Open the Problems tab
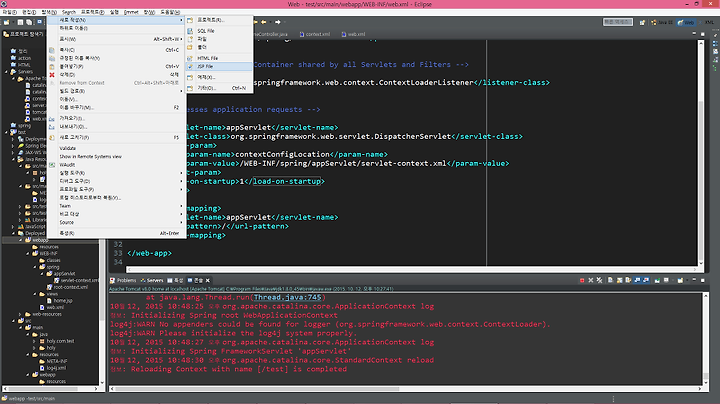This screenshot has height=404, width=720. tap(123, 280)
